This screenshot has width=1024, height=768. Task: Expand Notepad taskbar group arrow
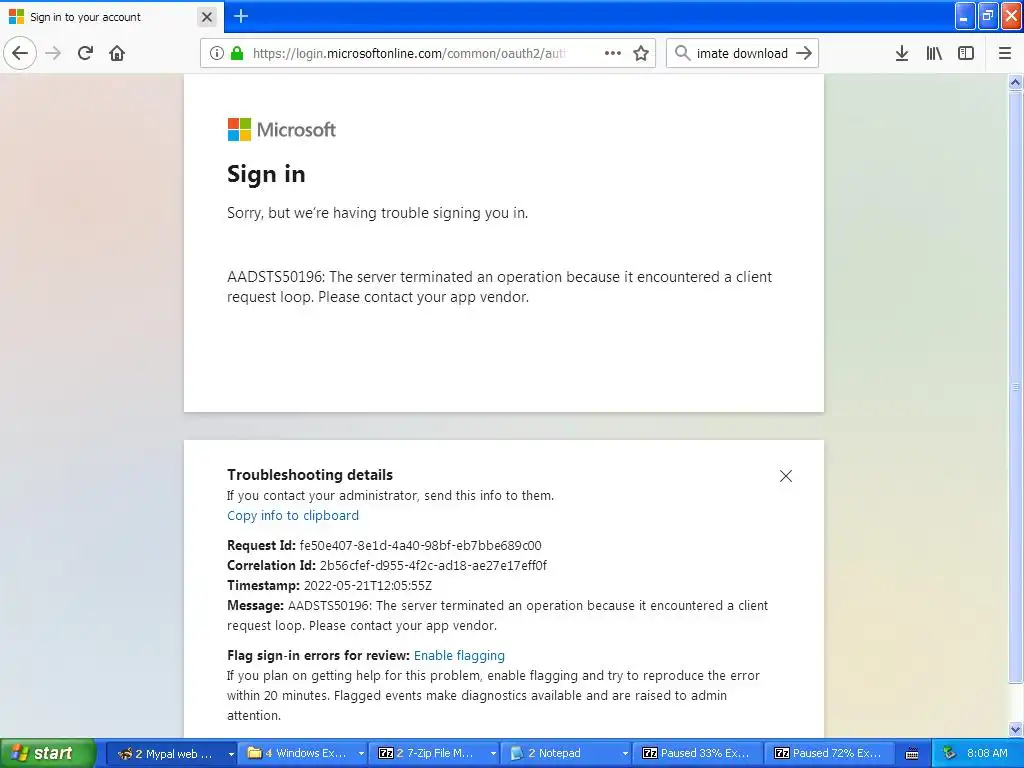coord(625,754)
